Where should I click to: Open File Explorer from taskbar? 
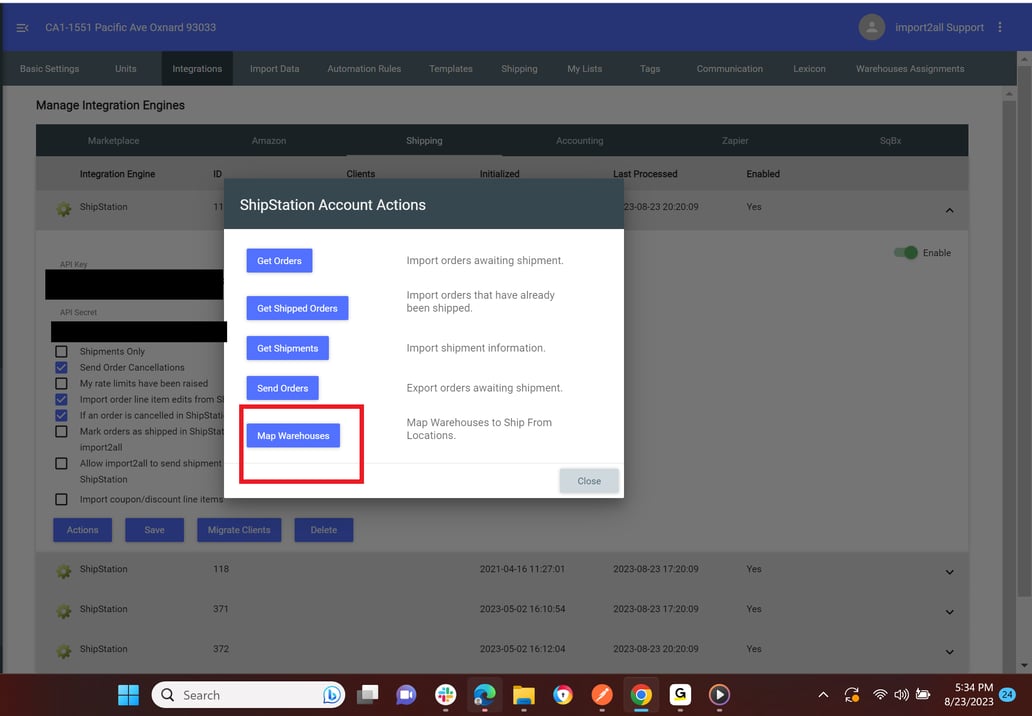point(524,695)
